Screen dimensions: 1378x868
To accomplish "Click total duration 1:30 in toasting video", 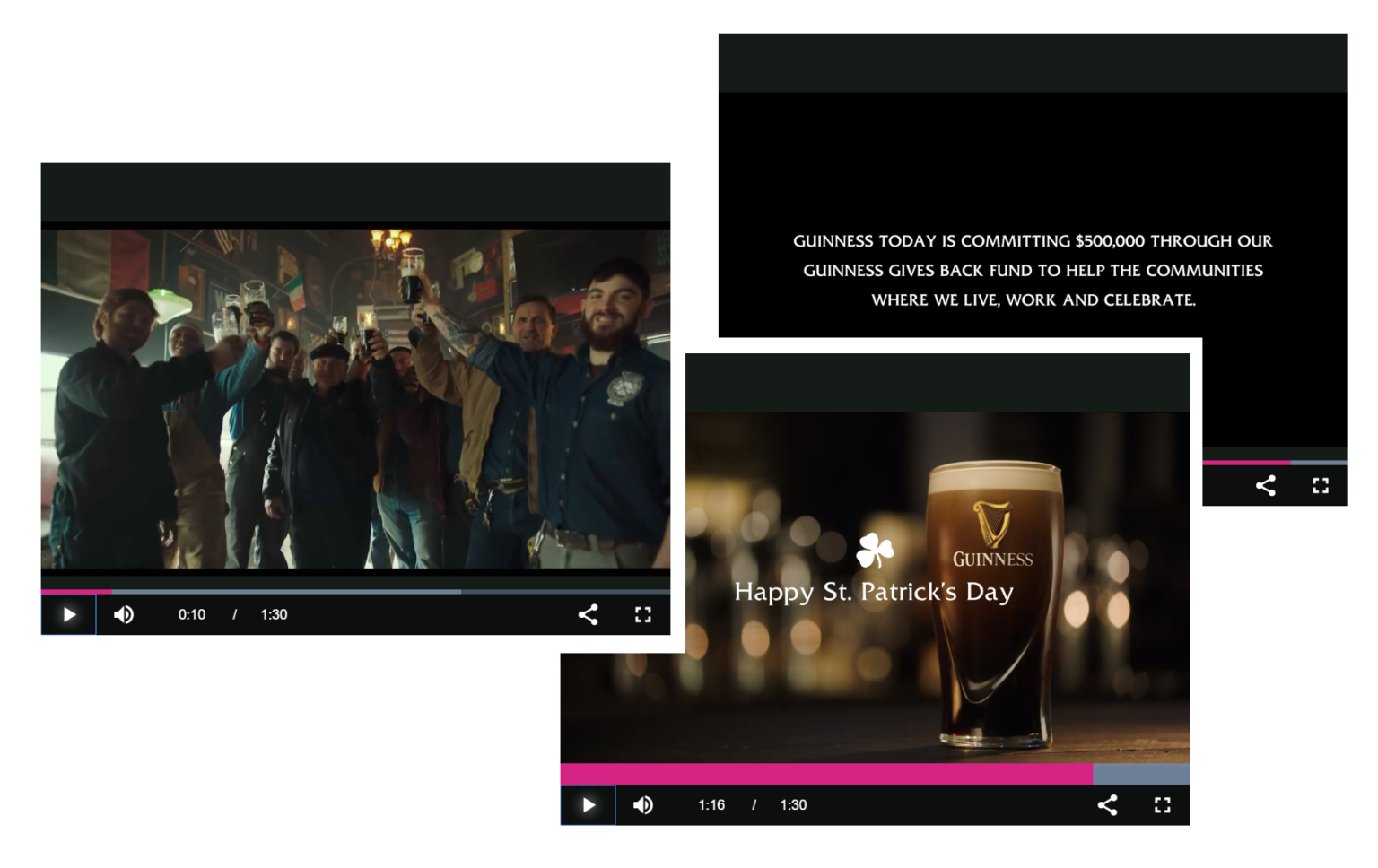I will tap(274, 615).
